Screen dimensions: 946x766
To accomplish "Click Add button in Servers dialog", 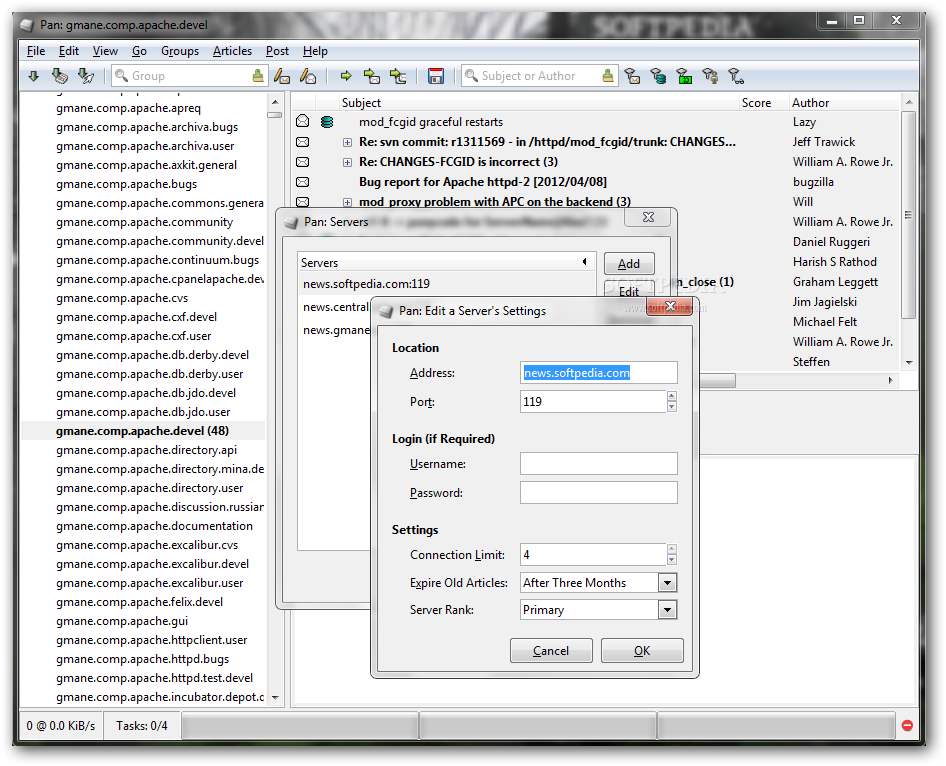I will coord(629,264).
